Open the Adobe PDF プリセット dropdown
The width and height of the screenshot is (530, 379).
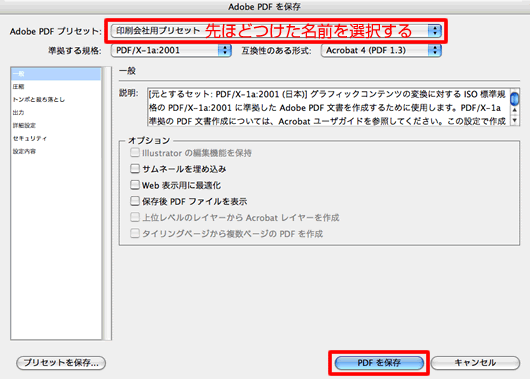click(276, 31)
